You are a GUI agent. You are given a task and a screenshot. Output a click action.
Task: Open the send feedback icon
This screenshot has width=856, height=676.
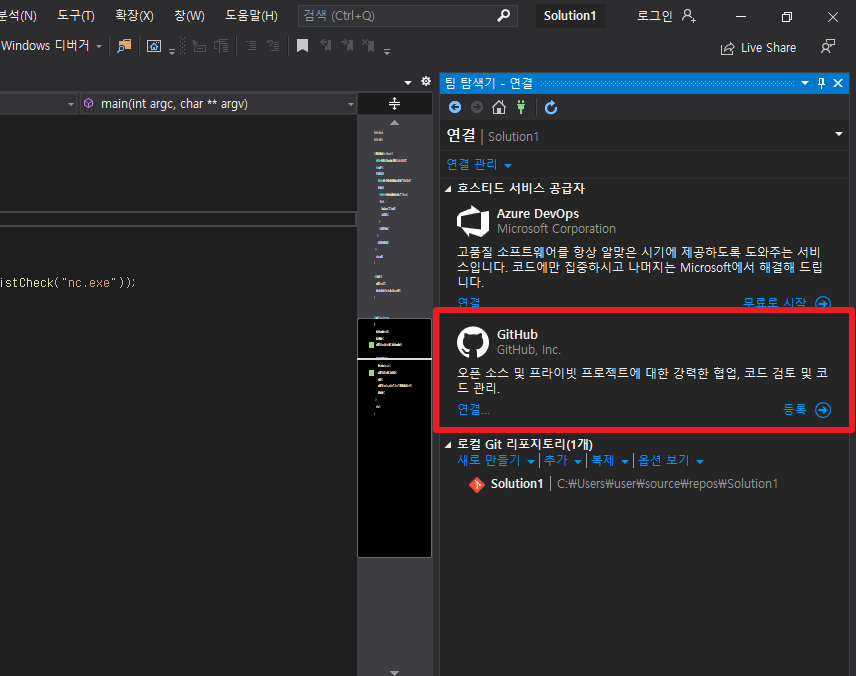click(828, 46)
